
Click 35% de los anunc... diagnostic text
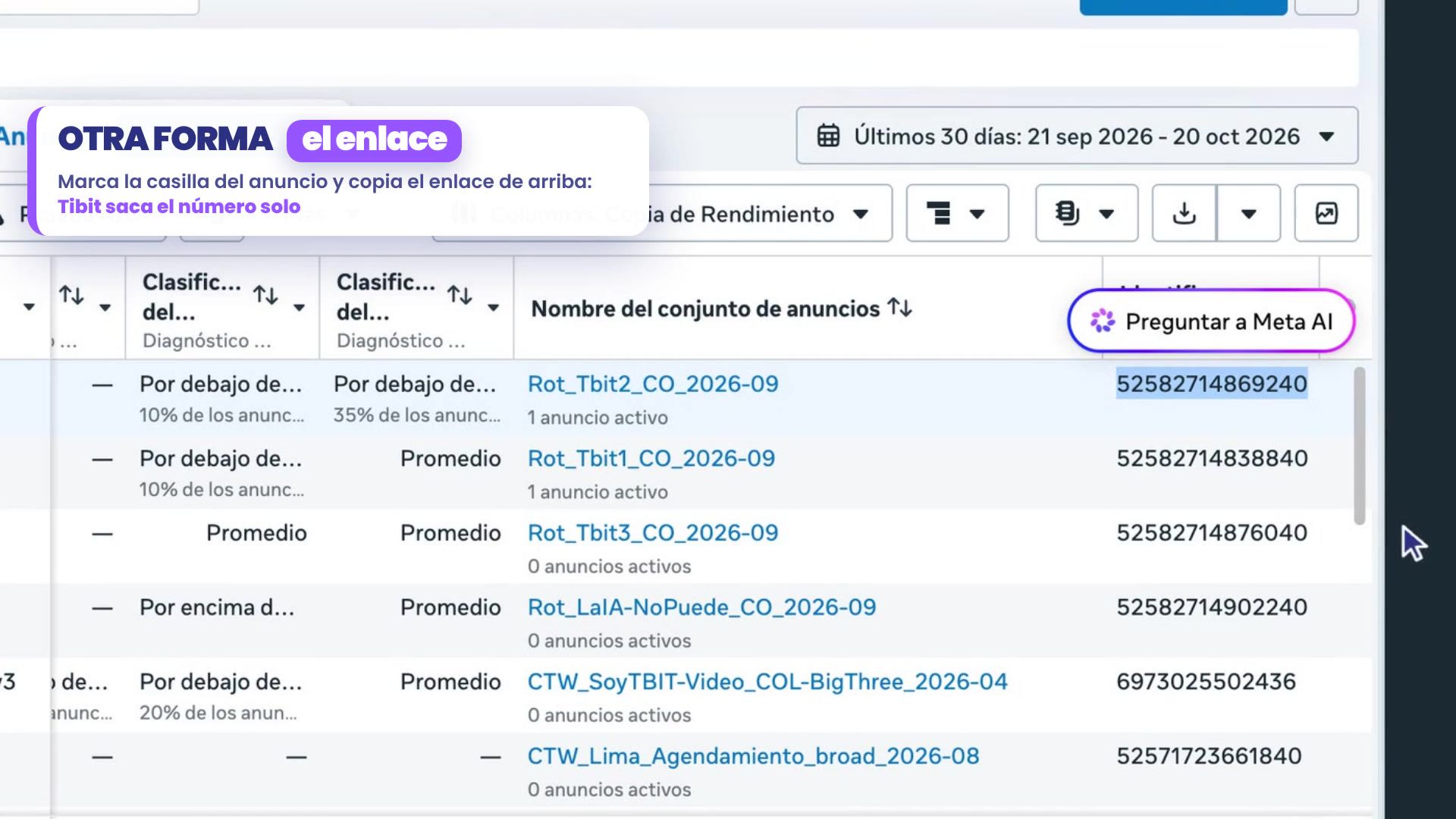417,415
